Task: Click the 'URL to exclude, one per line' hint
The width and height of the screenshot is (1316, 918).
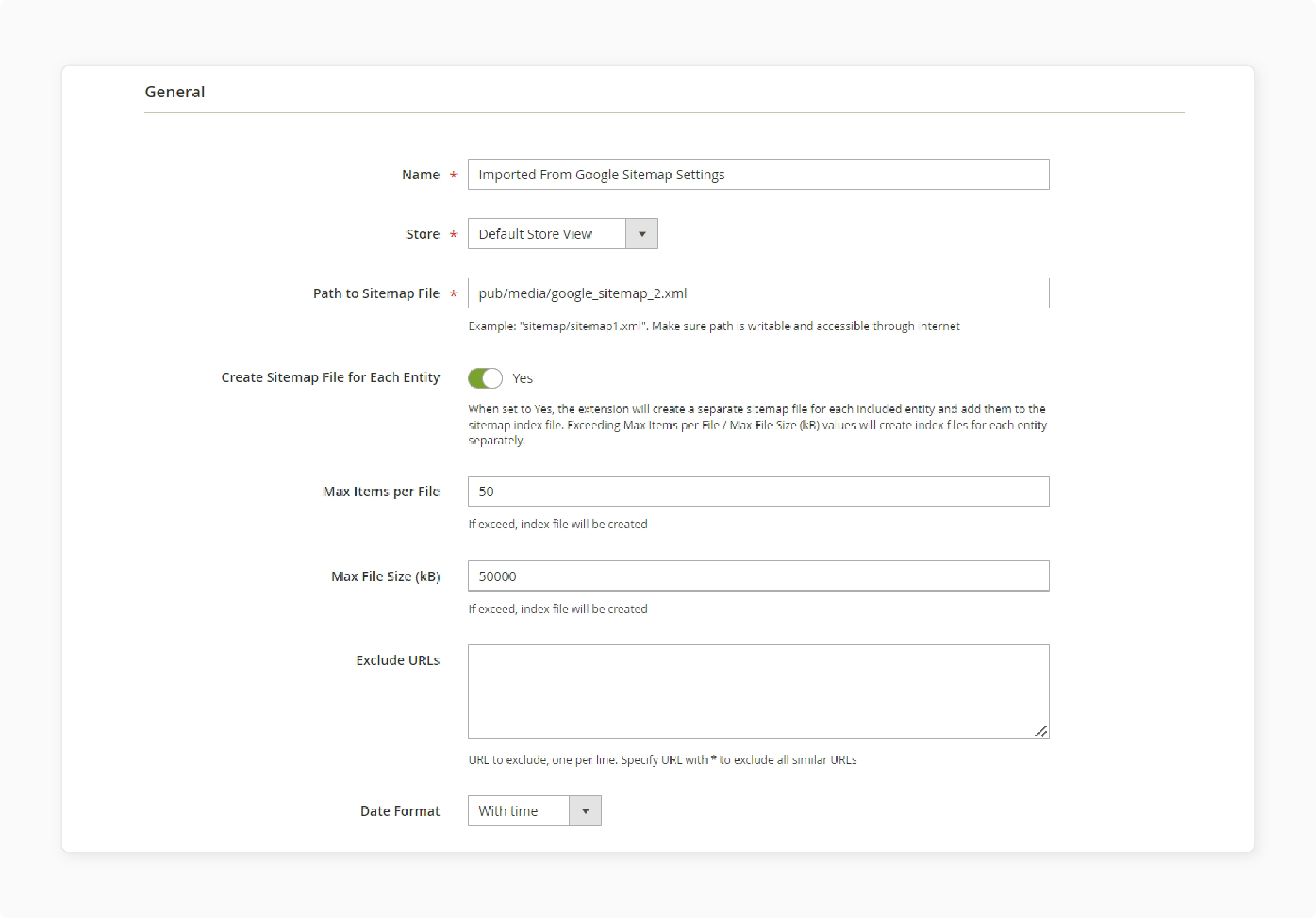Action: (x=662, y=760)
